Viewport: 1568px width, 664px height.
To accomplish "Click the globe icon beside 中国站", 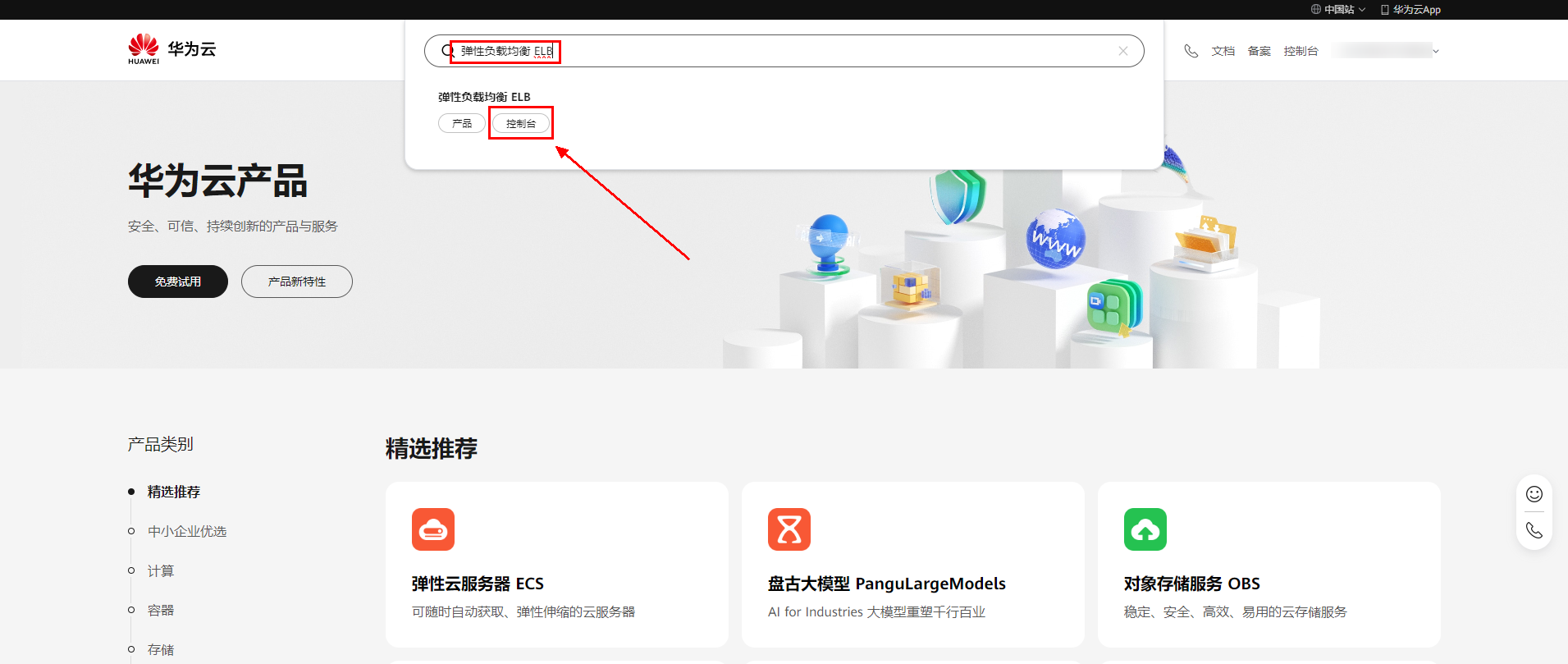I will point(1316,10).
